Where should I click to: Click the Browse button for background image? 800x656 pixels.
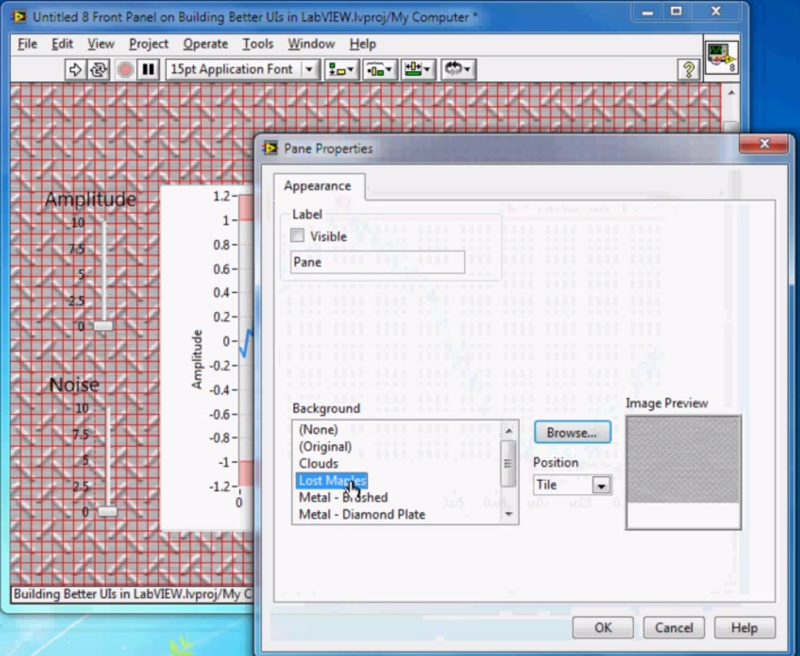point(572,432)
